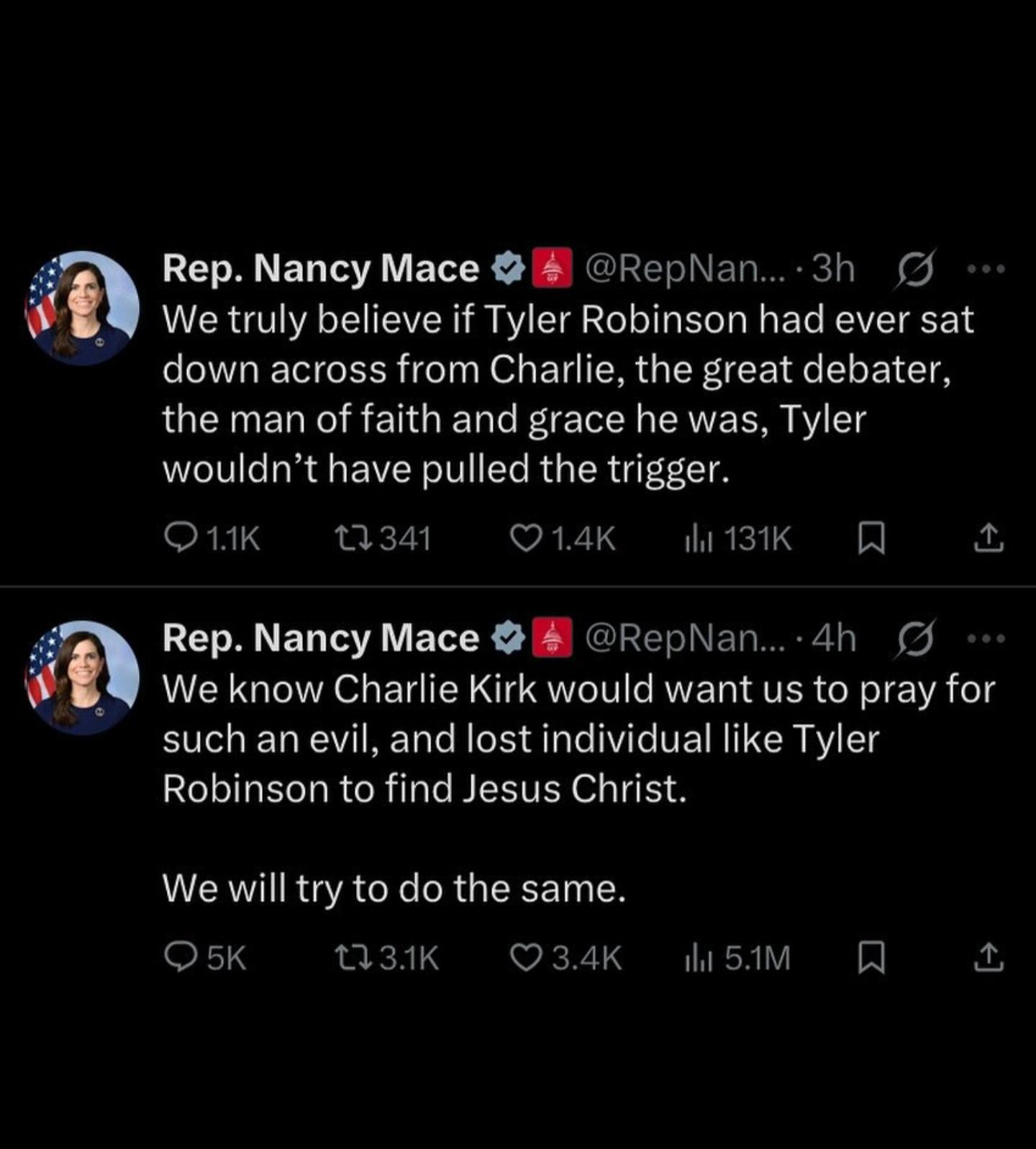The height and width of the screenshot is (1149, 1036).
Task: Open Rep. Nancy Mace name on 3h tweet
Action: pos(320,268)
